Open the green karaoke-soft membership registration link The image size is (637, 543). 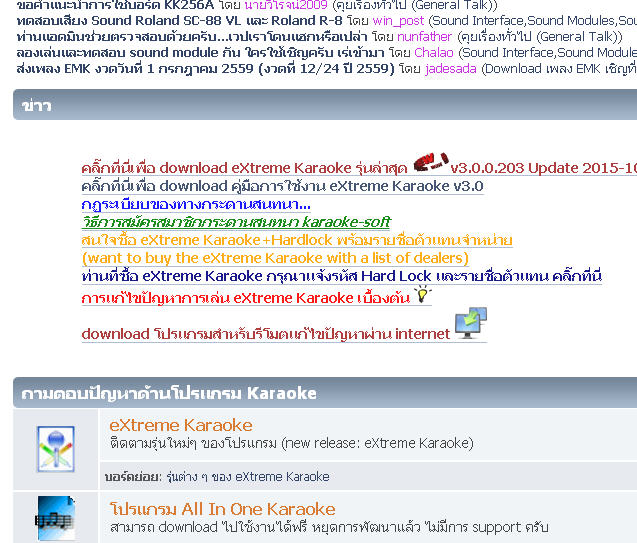[x=236, y=222]
